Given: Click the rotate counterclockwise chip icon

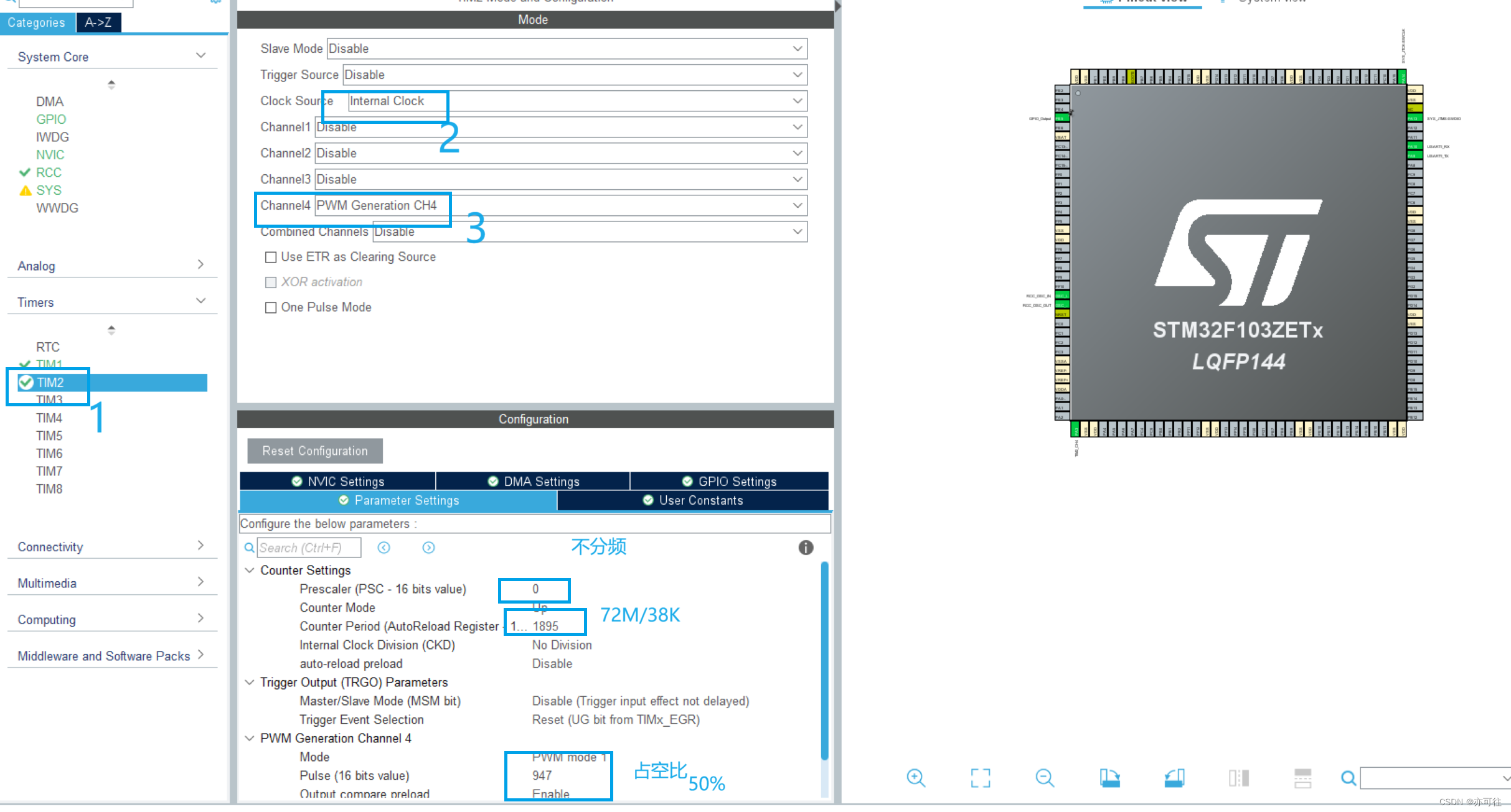Looking at the screenshot, I should coord(1174,778).
